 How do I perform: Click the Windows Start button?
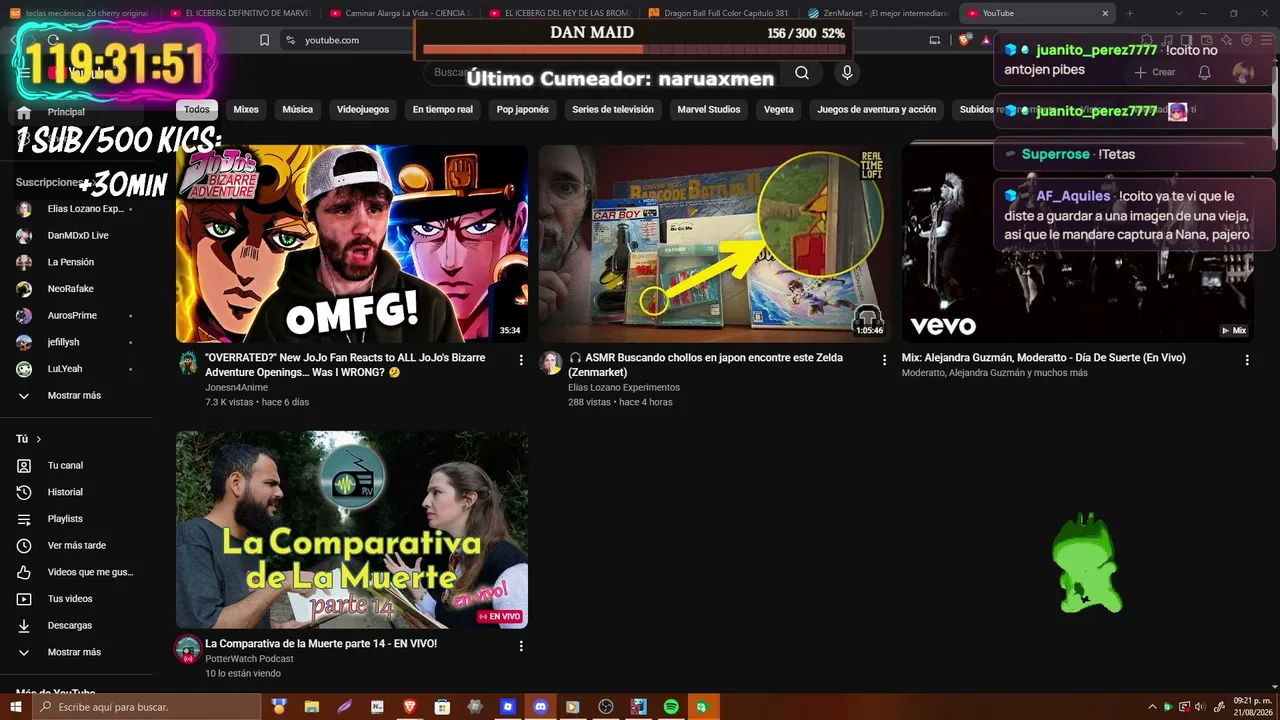click(x=16, y=707)
